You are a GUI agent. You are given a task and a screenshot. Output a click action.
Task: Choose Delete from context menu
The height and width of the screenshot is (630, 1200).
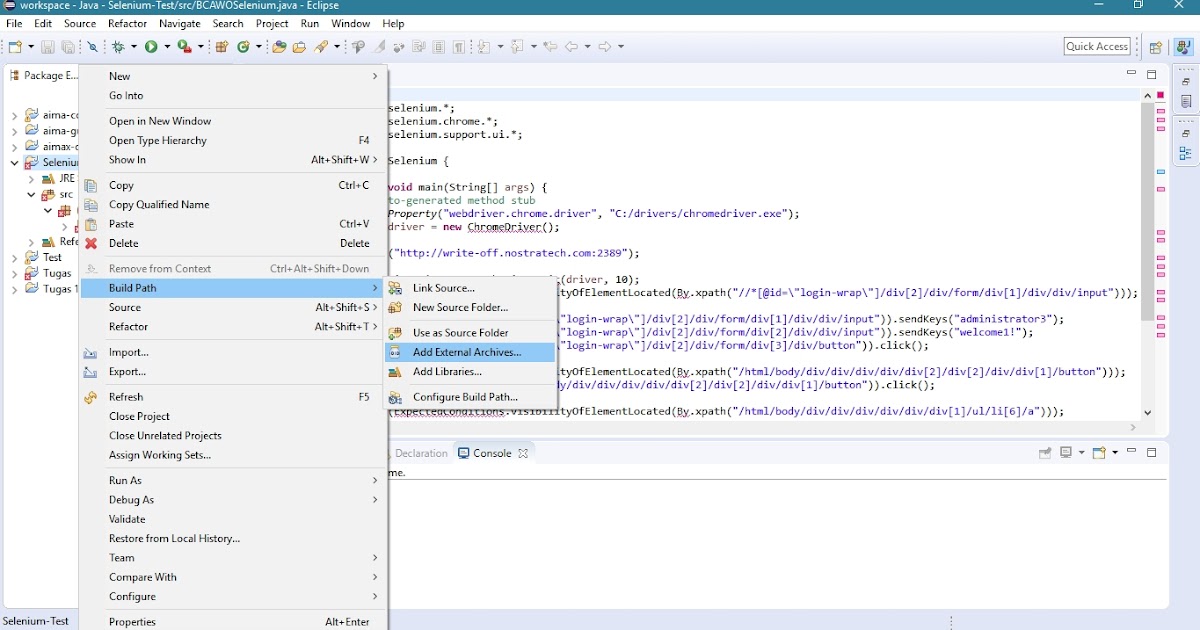(x=232, y=243)
